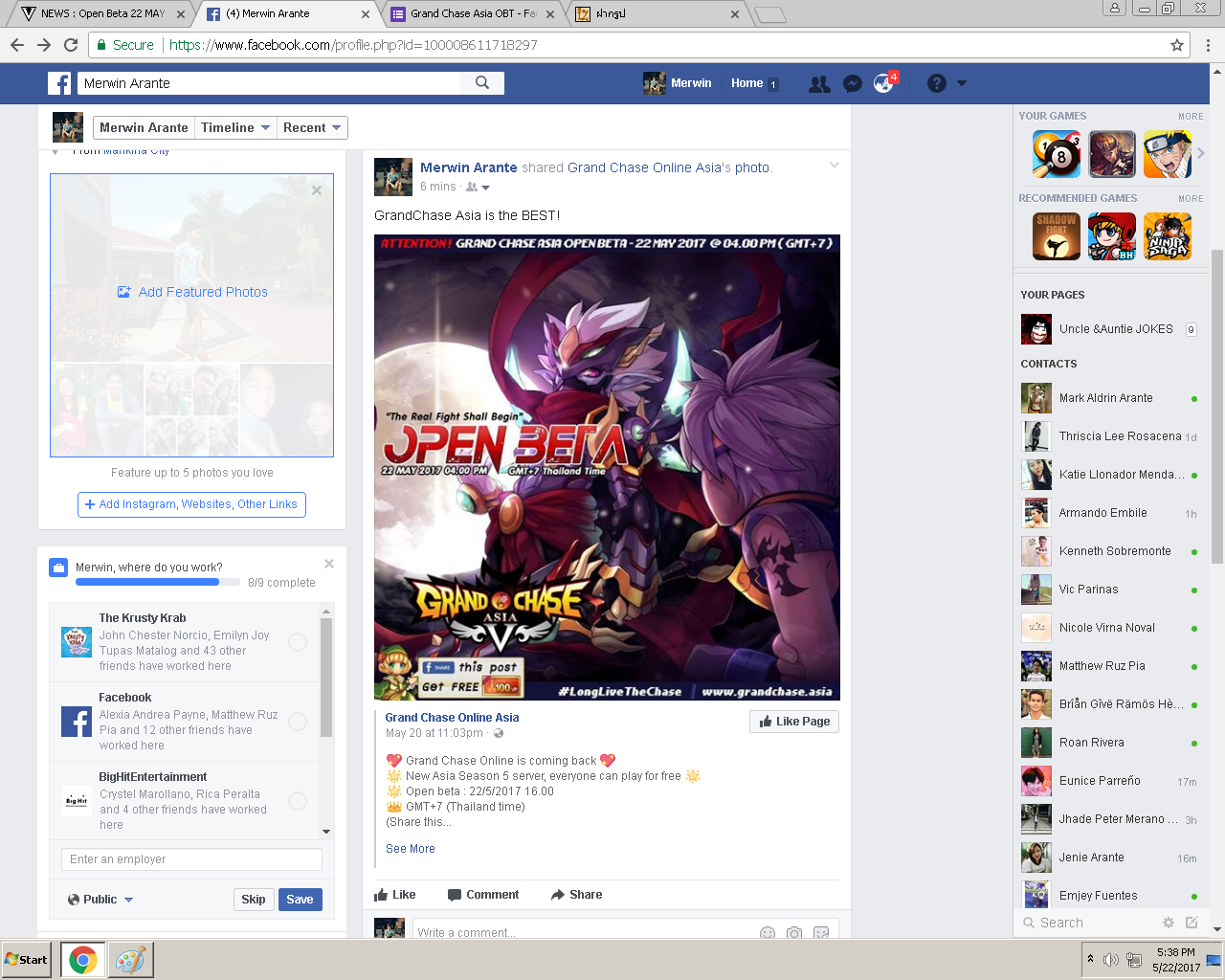Open the Windows Start menu
This screenshot has width=1225, height=980.
pos(26,960)
